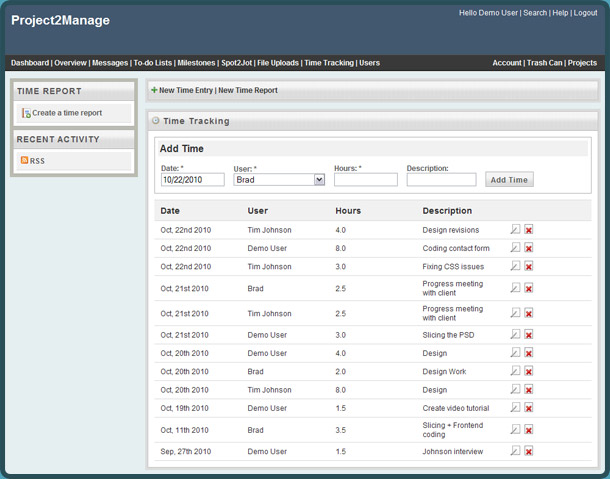The width and height of the screenshot is (610, 479).
Task: Click the New Time Entry link
Action: coord(186,90)
